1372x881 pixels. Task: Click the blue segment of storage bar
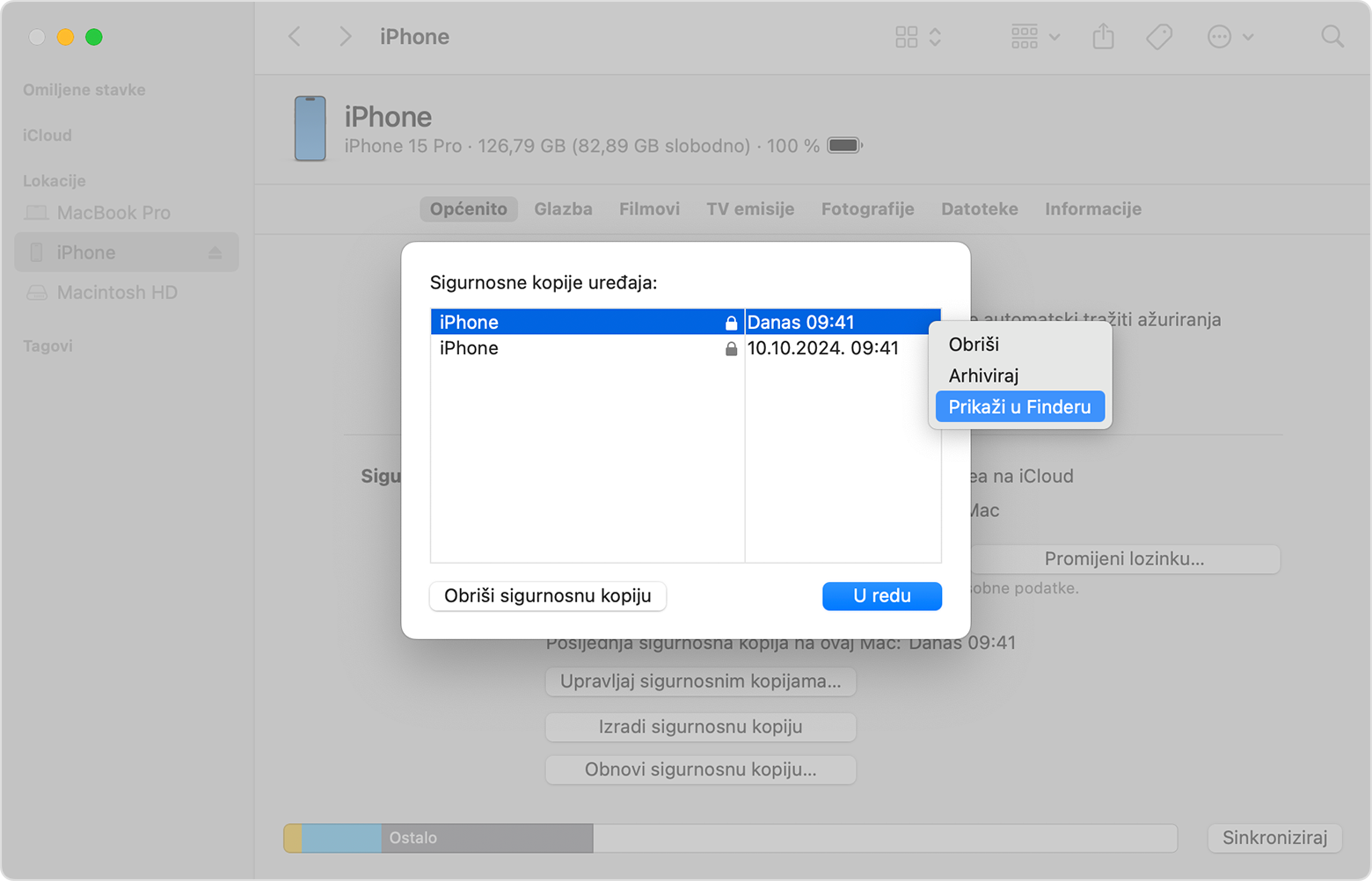pyautogui.click(x=341, y=838)
